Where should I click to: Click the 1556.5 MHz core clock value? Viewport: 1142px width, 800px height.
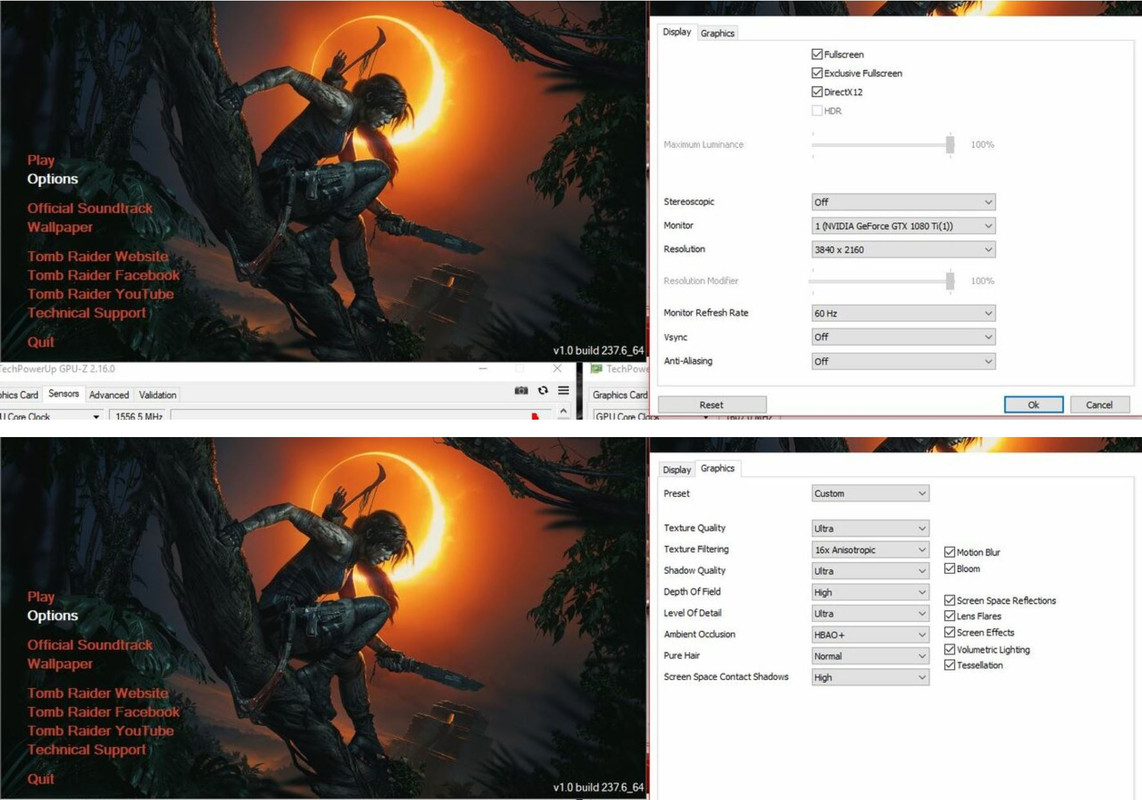coord(138,417)
